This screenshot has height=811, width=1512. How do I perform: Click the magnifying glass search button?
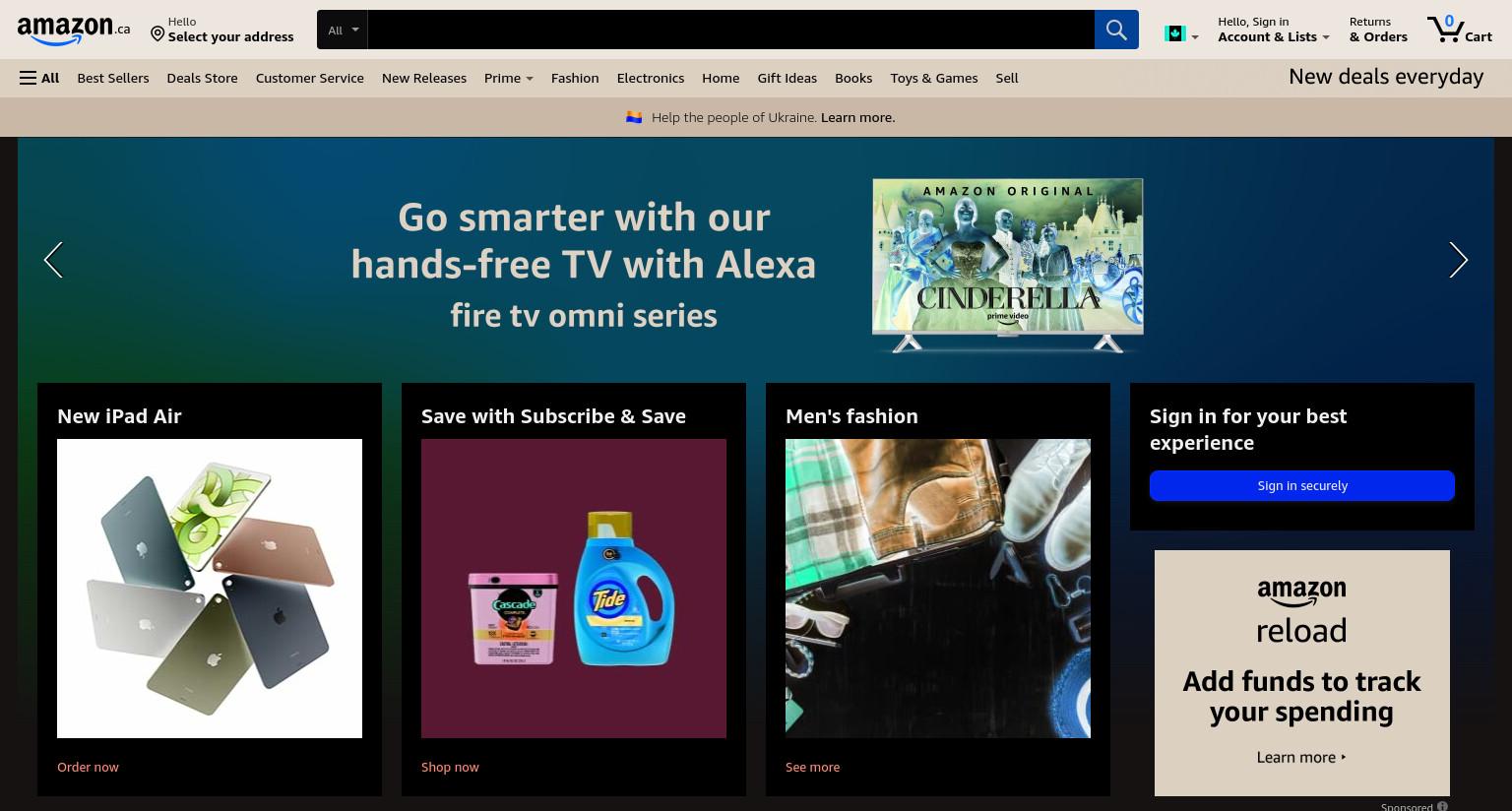tap(1116, 30)
